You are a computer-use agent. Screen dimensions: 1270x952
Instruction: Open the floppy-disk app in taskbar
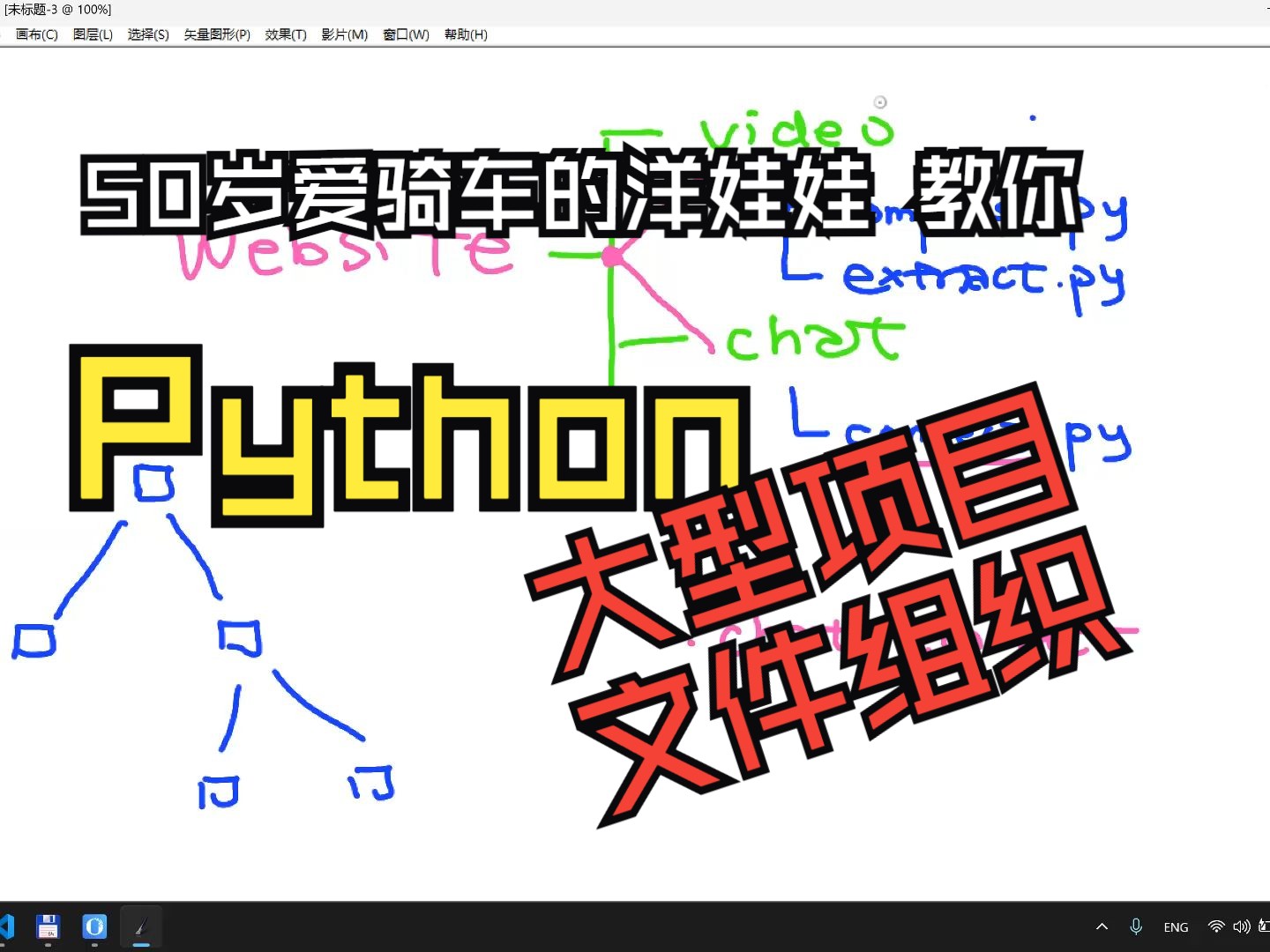click(48, 926)
